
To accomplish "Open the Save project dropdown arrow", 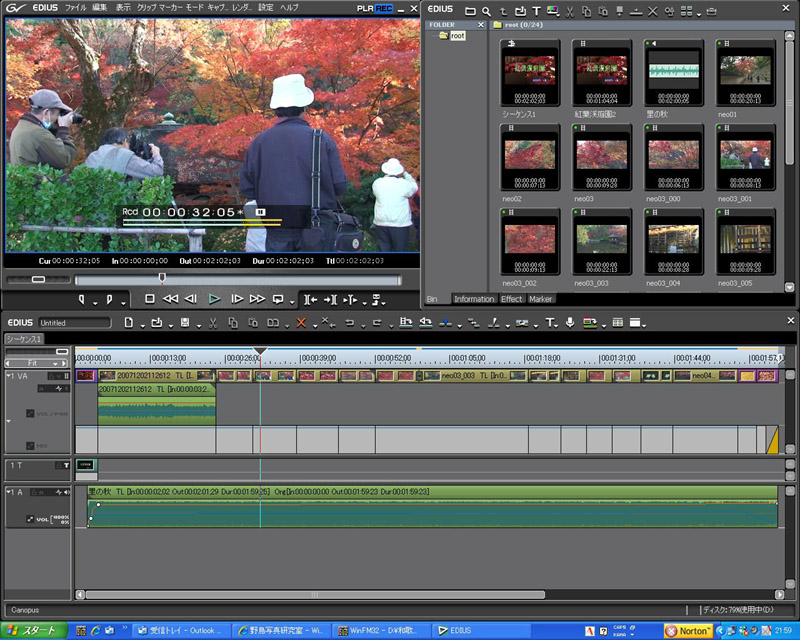I will point(198,326).
